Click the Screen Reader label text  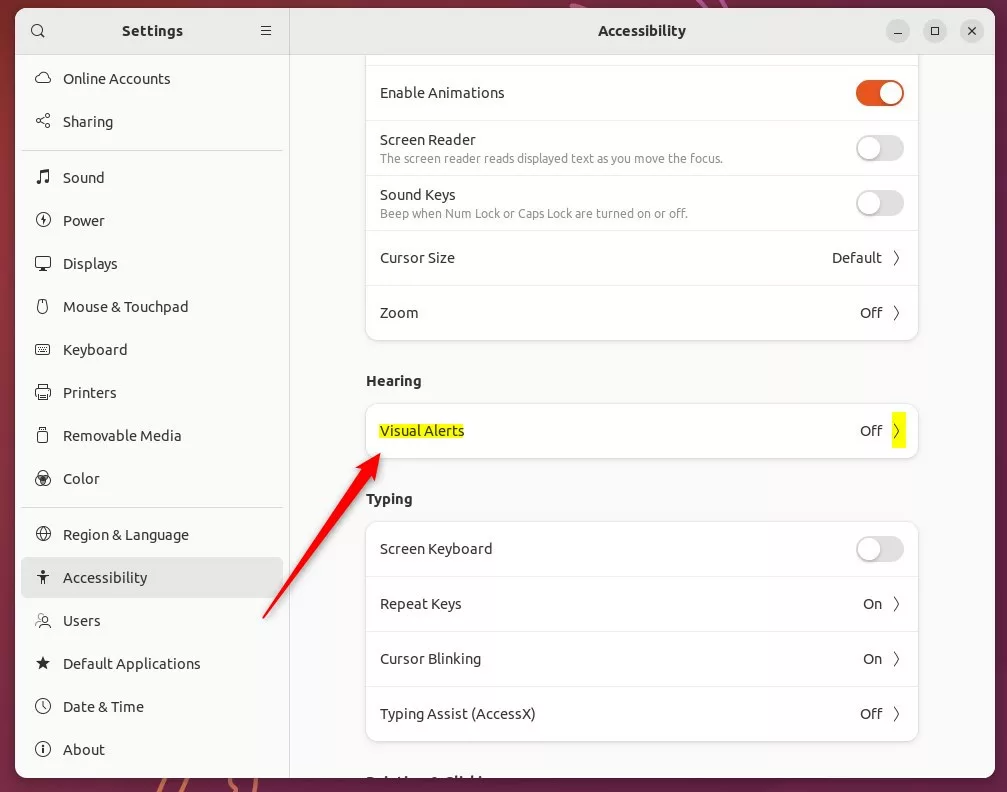click(427, 140)
